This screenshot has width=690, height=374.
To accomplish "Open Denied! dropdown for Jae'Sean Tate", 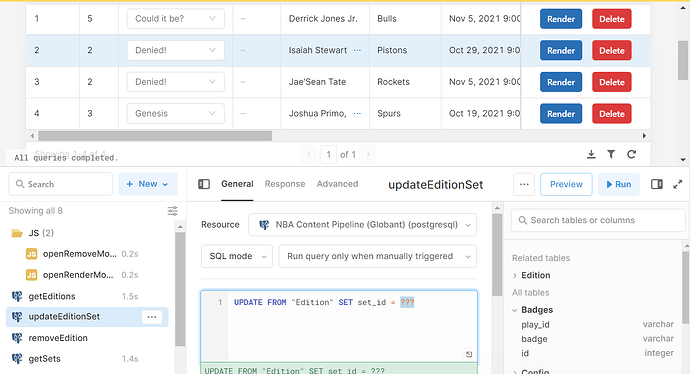I will click(x=176, y=82).
